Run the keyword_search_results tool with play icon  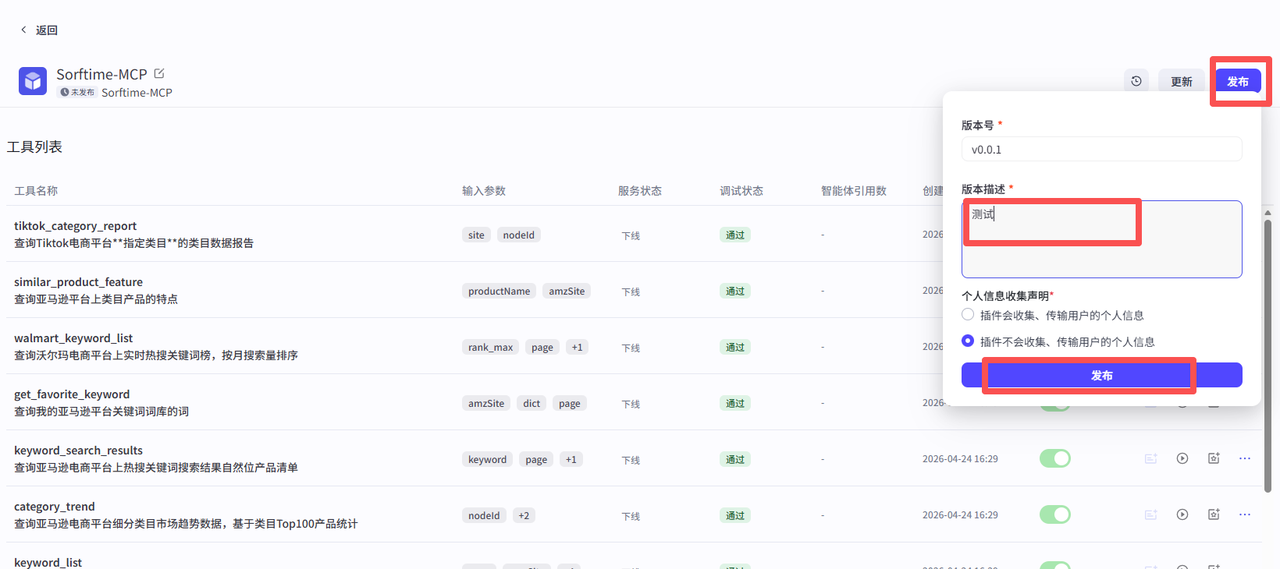coord(1183,458)
